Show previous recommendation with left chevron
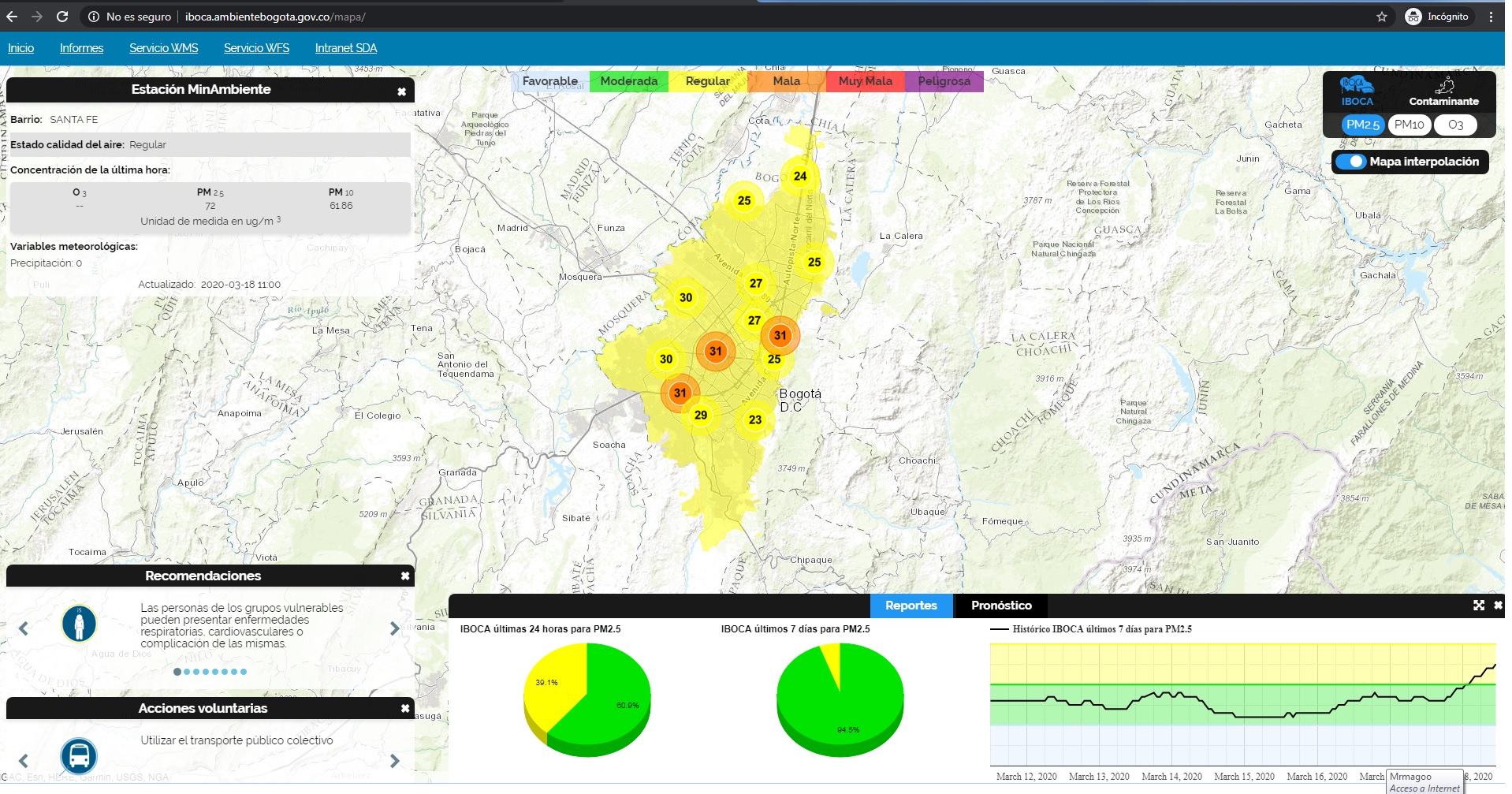Image resolution: width=1512 pixels, height=794 pixels. pos(24,628)
